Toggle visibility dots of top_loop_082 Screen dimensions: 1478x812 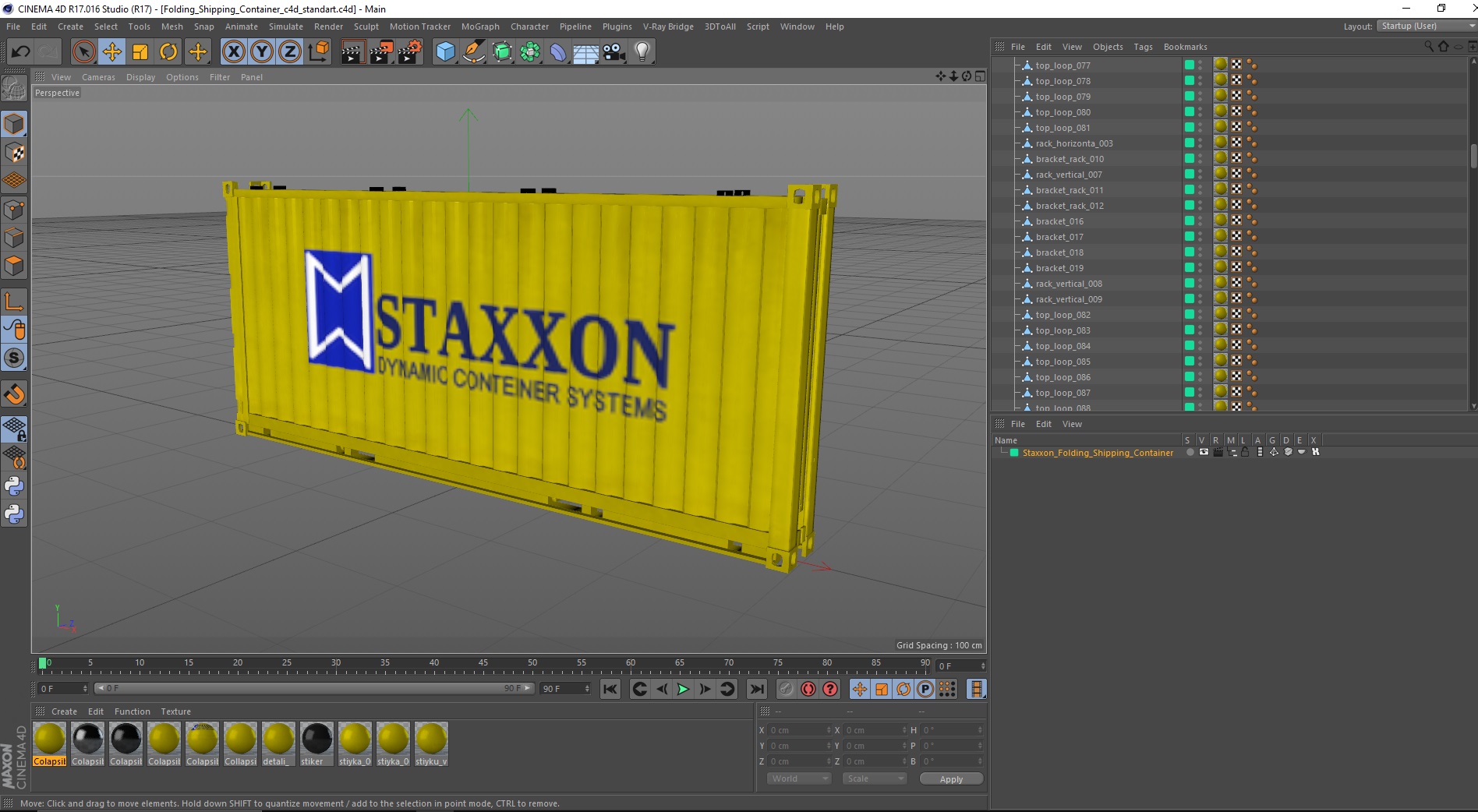pos(1200,314)
